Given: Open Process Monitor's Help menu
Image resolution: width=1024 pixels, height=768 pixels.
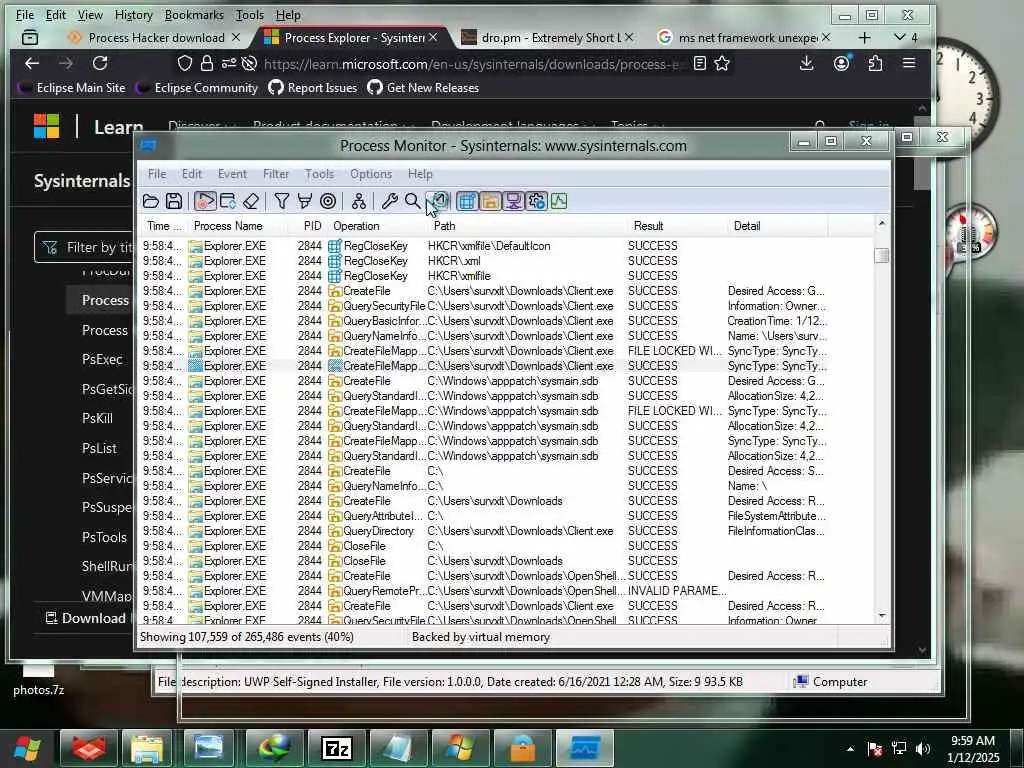Looking at the screenshot, I should 420,174.
